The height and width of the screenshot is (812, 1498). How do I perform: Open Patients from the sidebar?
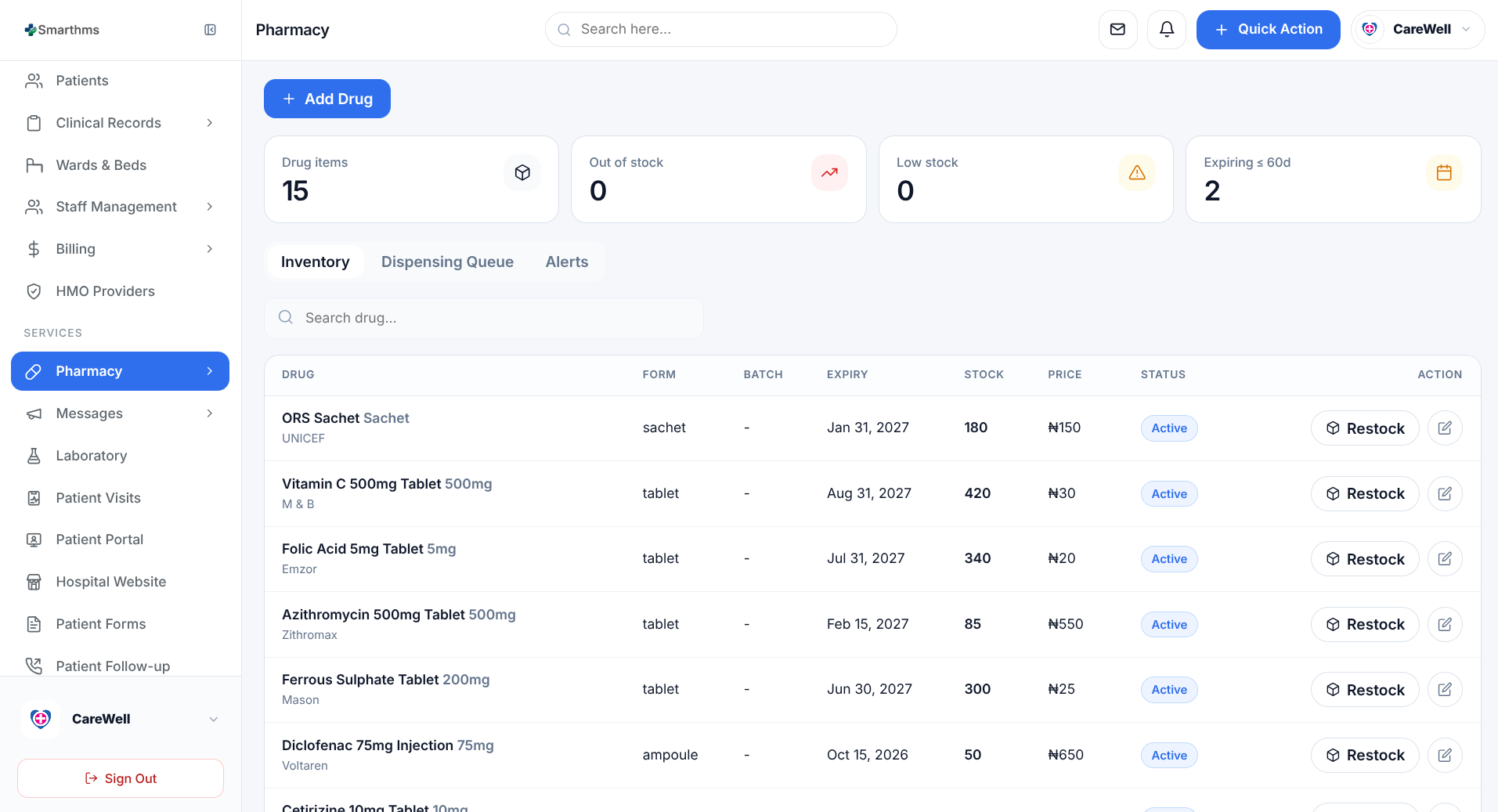pyautogui.click(x=120, y=81)
